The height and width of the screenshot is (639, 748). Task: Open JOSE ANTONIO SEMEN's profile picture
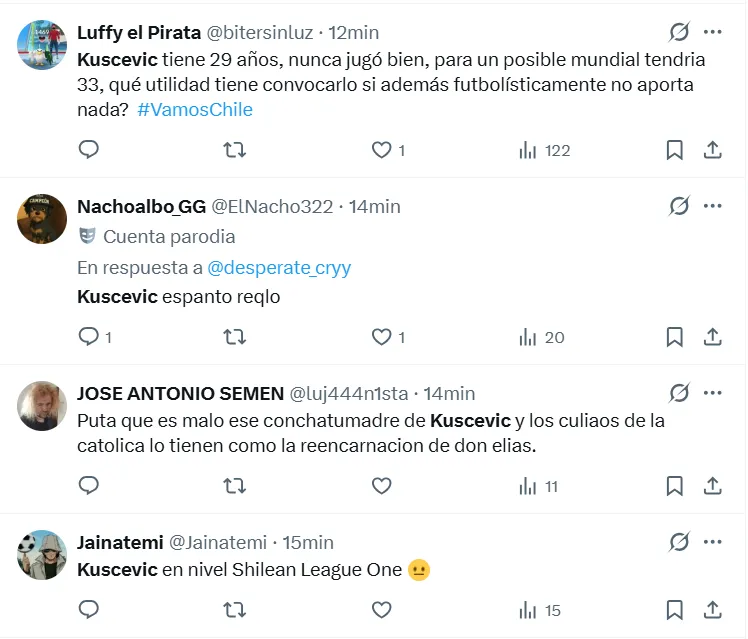[42, 406]
